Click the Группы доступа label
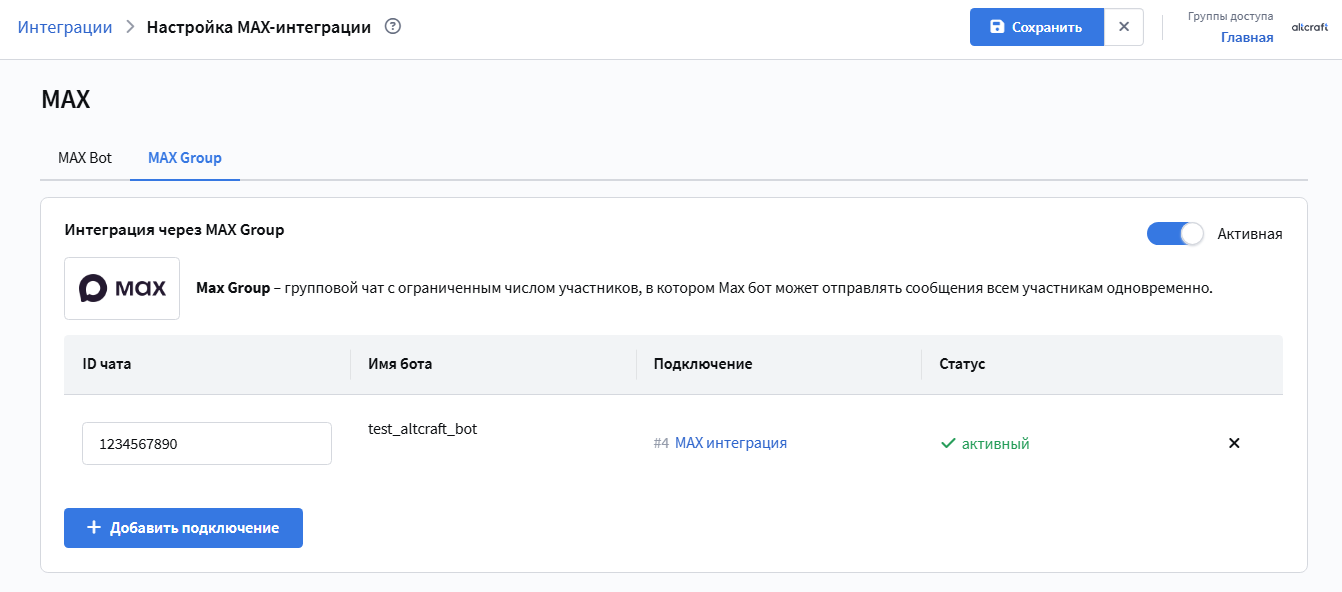The image size is (1342, 592). pyautogui.click(x=1231, y=16)
